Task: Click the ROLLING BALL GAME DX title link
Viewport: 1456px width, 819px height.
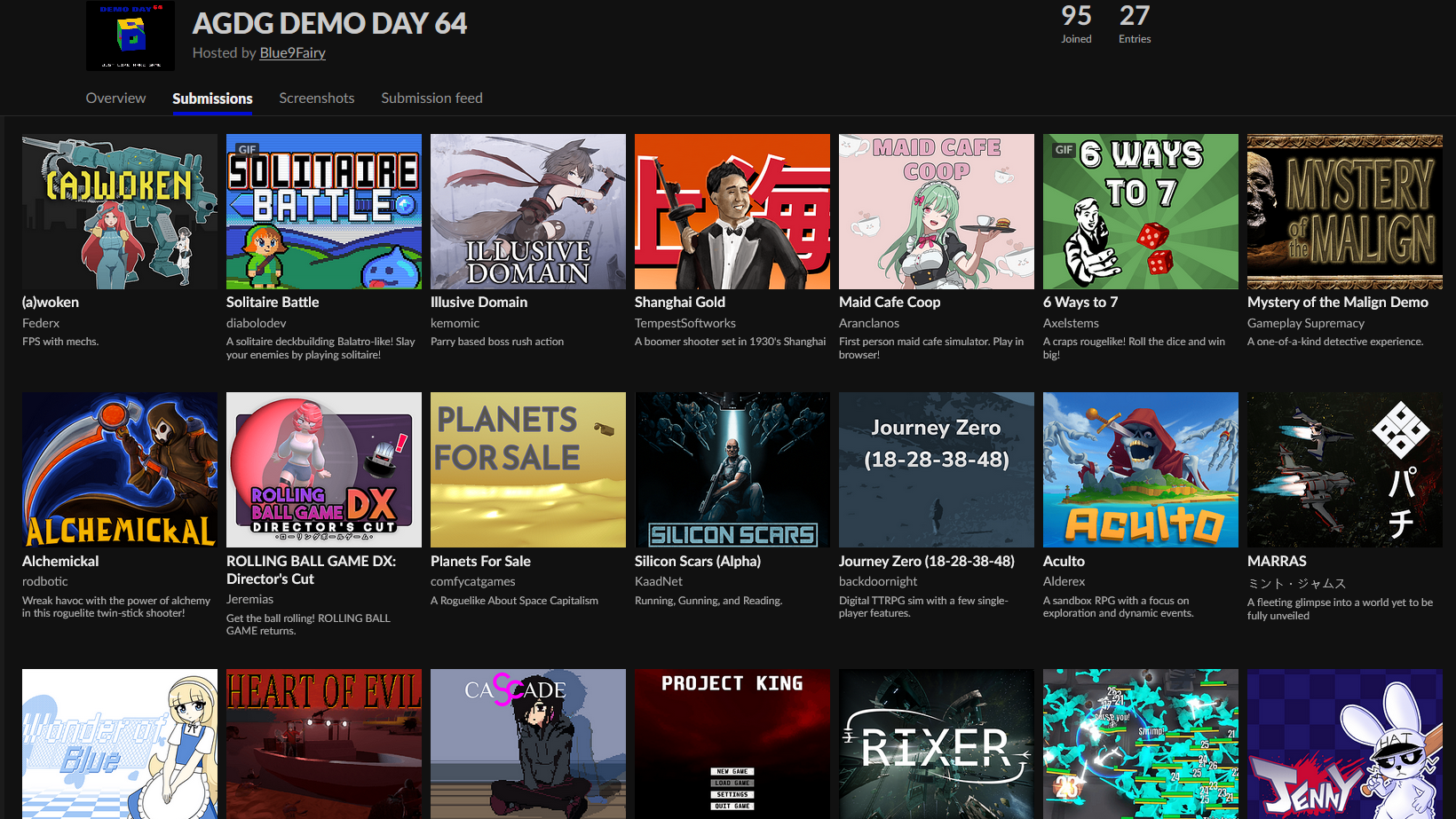Action: click(311, 570)
